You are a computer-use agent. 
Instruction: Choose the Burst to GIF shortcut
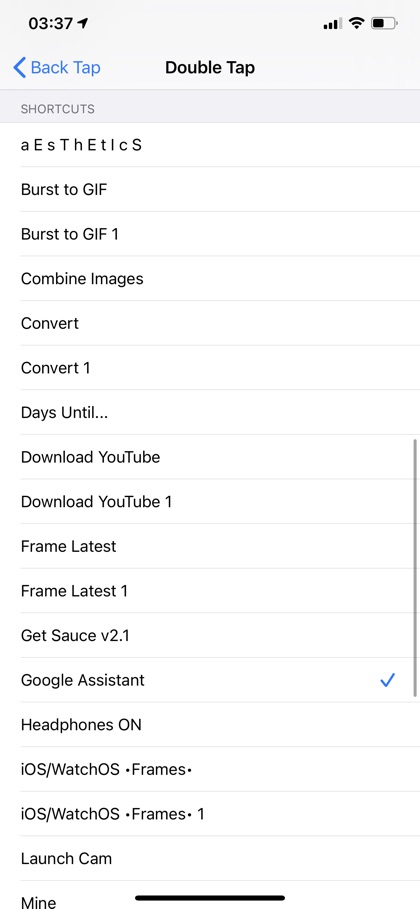(210, 190)
